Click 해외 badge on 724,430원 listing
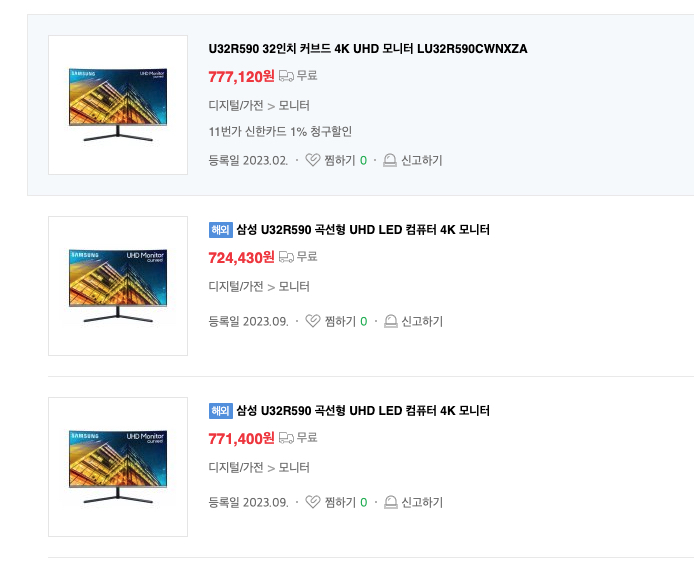This screenshot has height=562, width=694. click(x=220, y=230)
